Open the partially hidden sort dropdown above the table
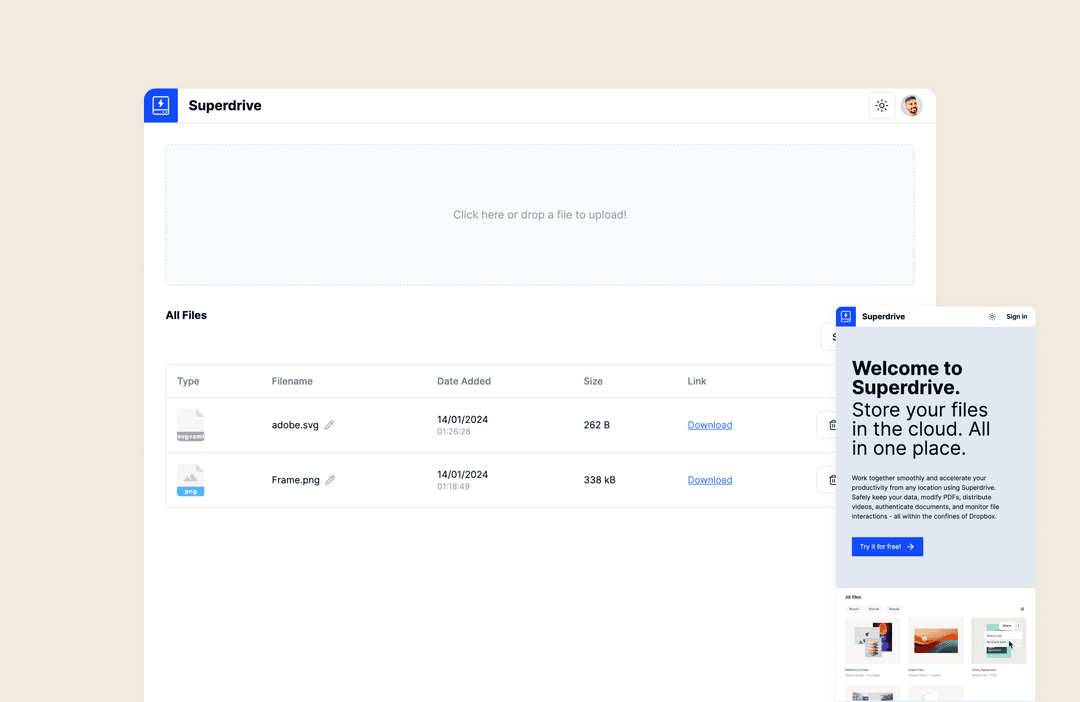This screenshot has height=702, width=1080. point(828,337)
